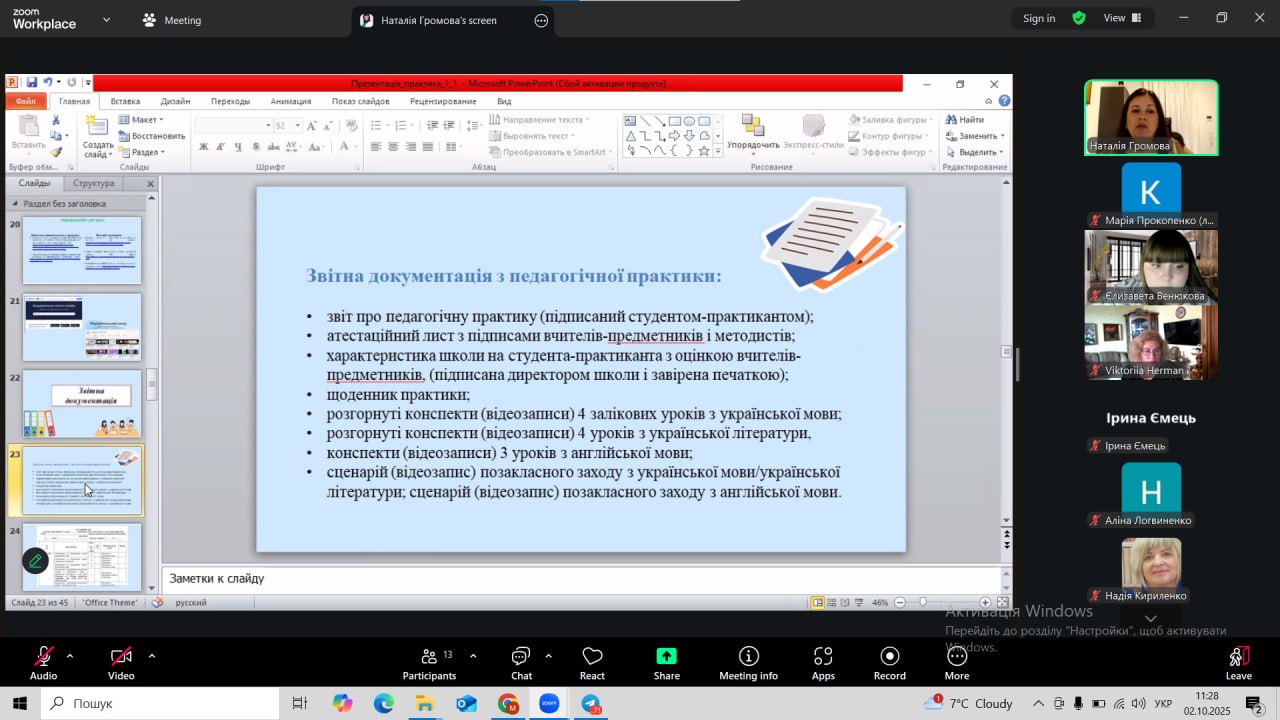This screenshot has height=720, width=1280.
Task: Click the Sign in button
Action: click(x=1039, y=18)
